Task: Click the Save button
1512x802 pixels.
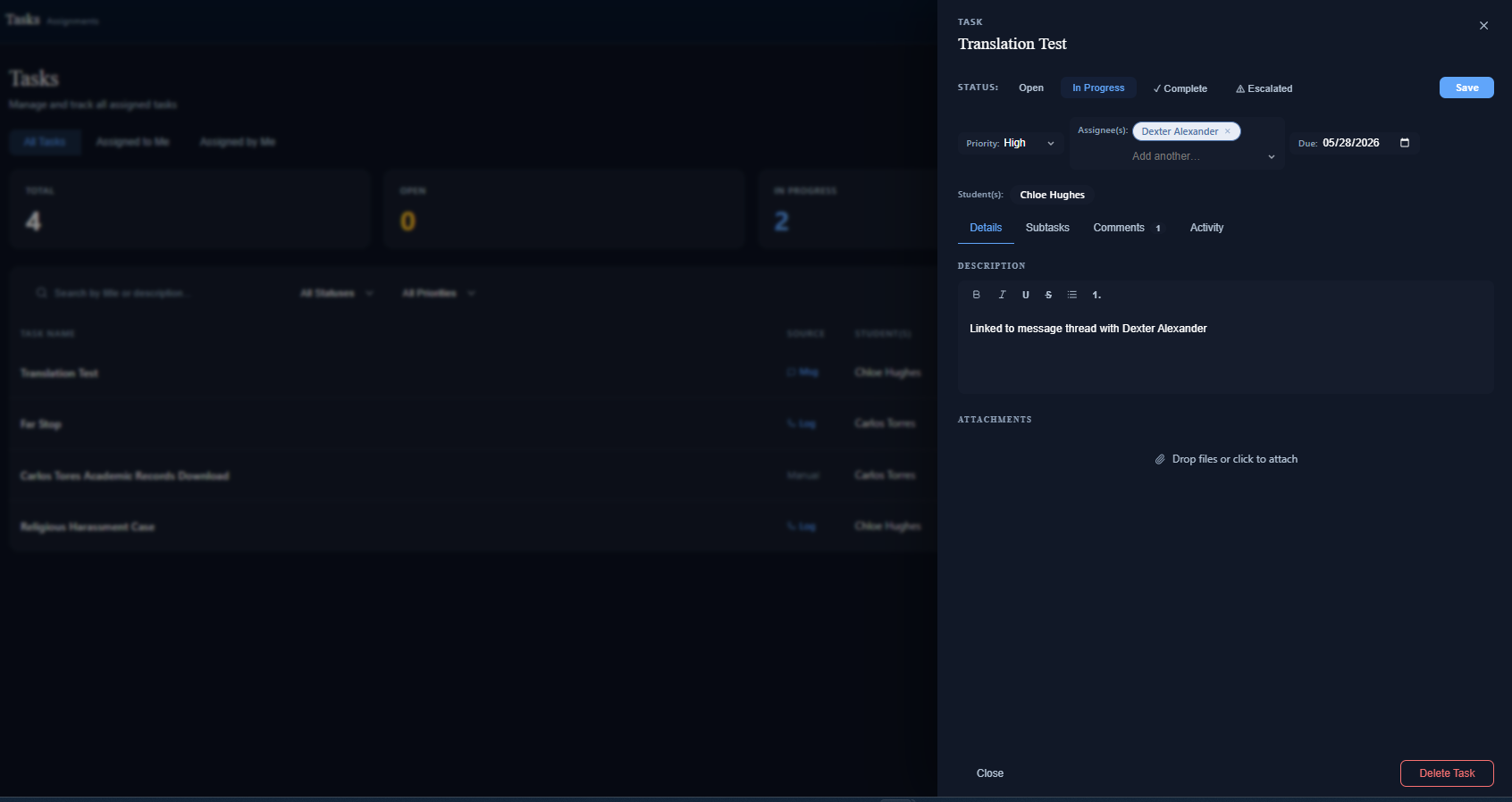Action: pyautogui.click(x=1466, y=88)
